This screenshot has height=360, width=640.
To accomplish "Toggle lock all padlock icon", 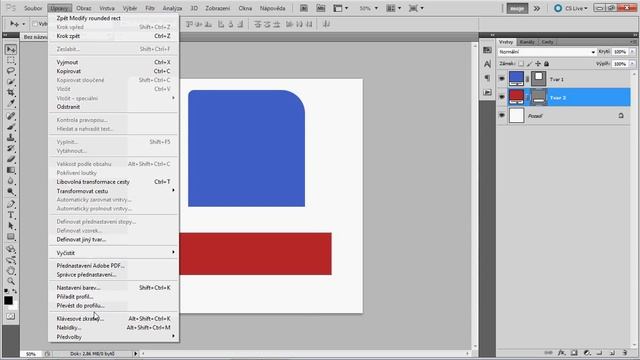I will click(547, 64).
